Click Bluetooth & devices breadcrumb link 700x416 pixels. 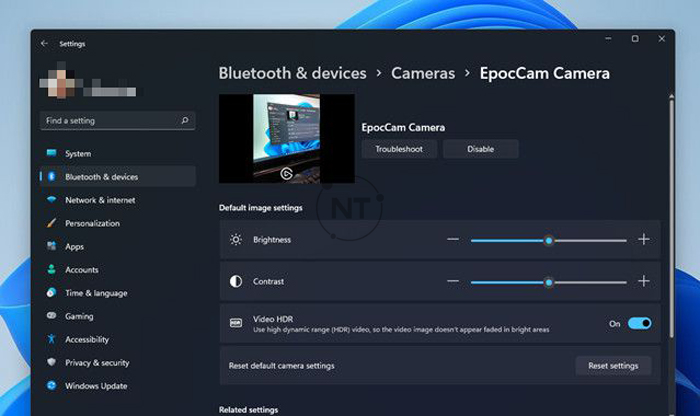tap(292, 73)
